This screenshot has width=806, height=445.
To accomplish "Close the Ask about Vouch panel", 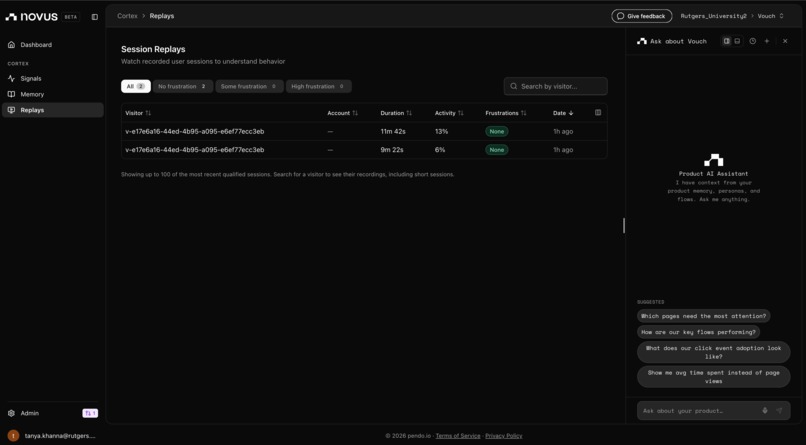I will [785, 41].
